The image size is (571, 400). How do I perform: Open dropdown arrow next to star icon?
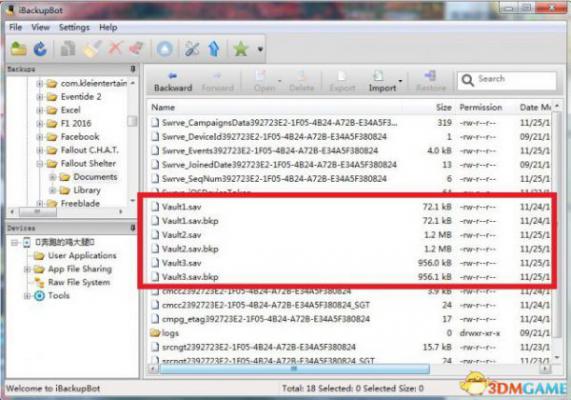pyautogui.click(x=260, y=49)
